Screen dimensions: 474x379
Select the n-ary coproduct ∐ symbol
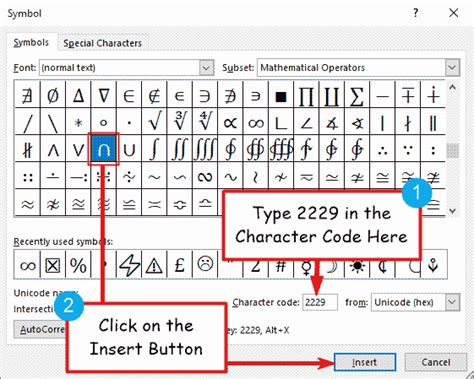point(332,95)
